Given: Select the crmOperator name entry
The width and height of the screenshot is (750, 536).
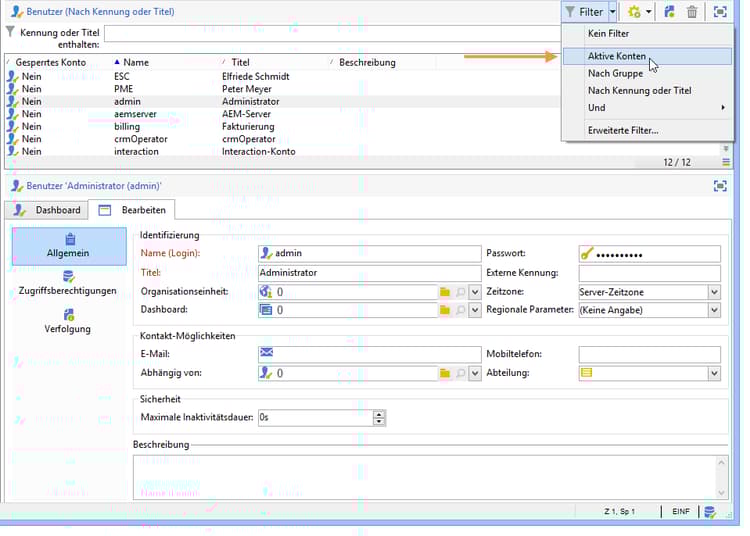Looking at the screenshot, I should coord(141,139).
